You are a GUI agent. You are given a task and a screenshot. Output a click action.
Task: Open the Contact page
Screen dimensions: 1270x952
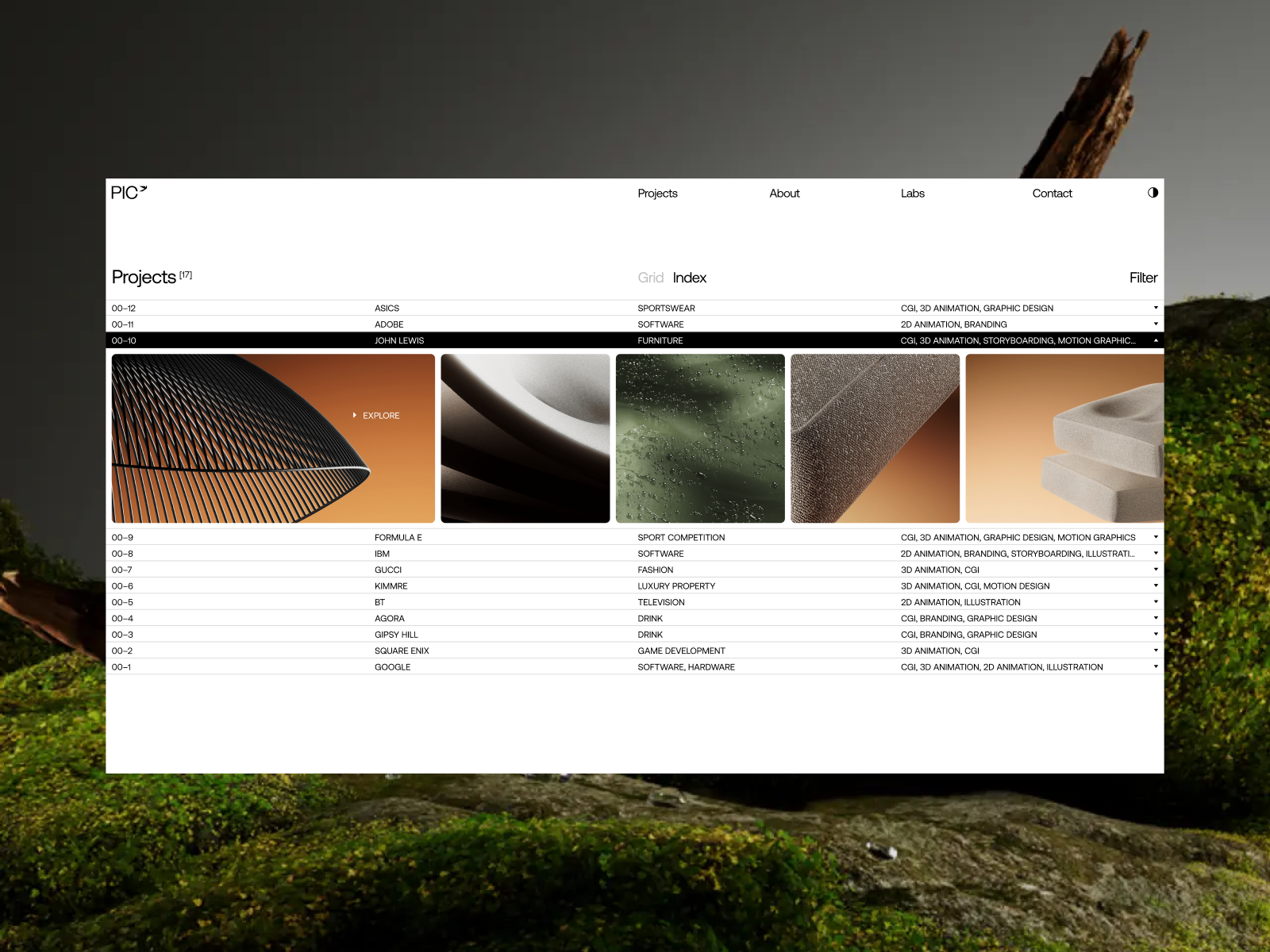tap(1052, 194)
